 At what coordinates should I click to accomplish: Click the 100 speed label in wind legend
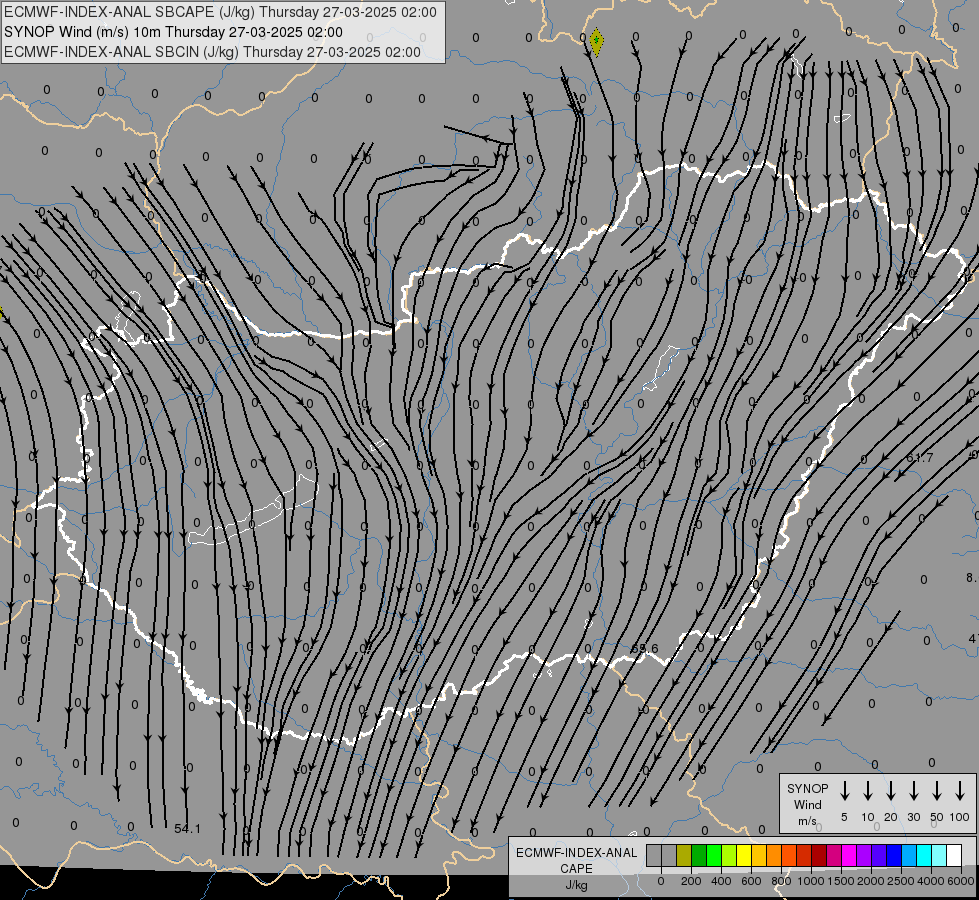960,817
